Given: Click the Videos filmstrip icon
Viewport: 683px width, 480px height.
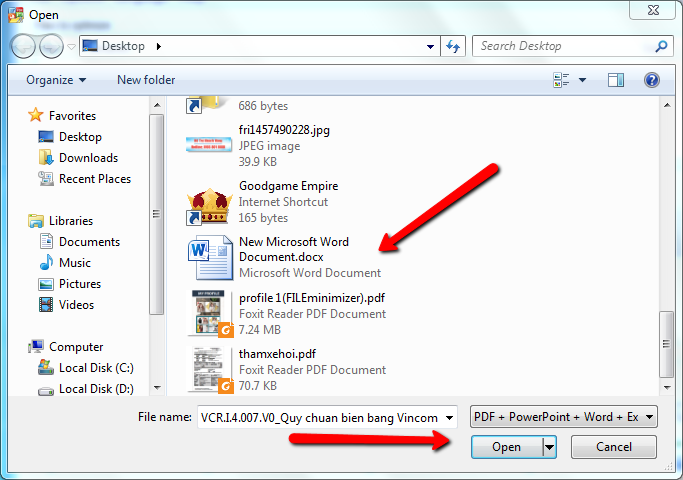Looking at the screenshot, I should (46, 305).
